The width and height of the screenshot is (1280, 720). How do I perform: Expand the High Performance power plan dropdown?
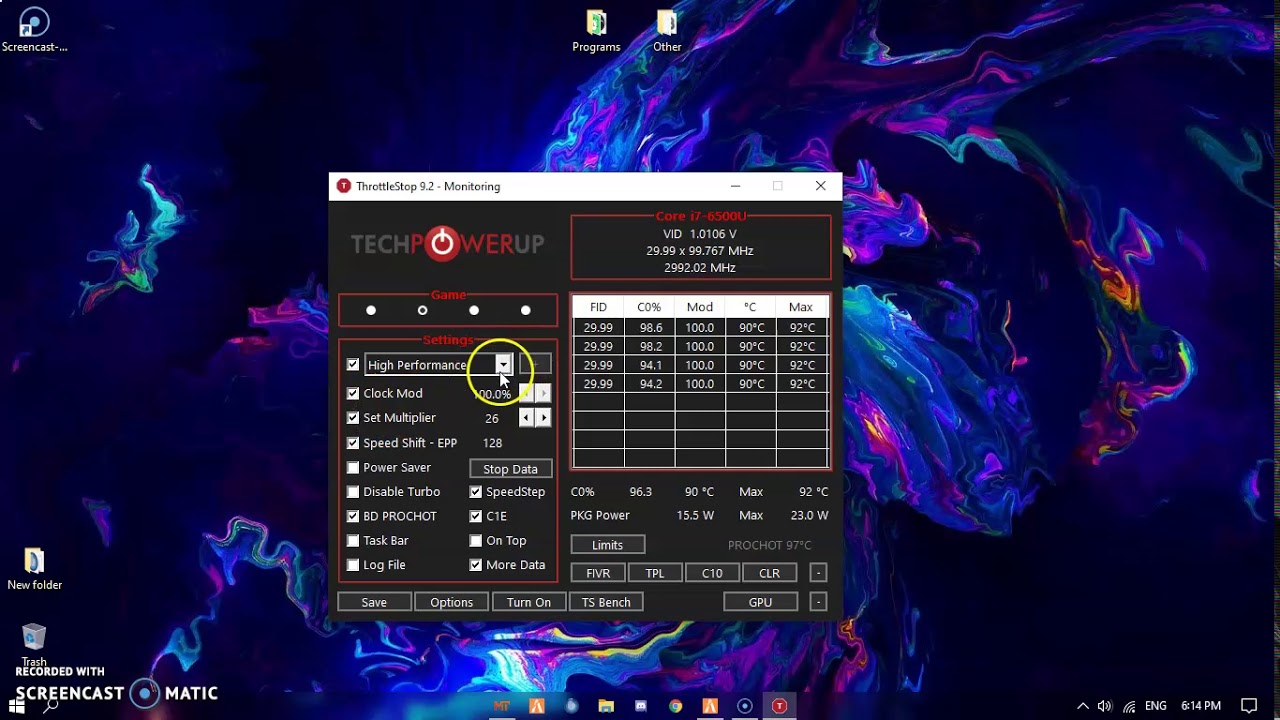click(503, 365)
